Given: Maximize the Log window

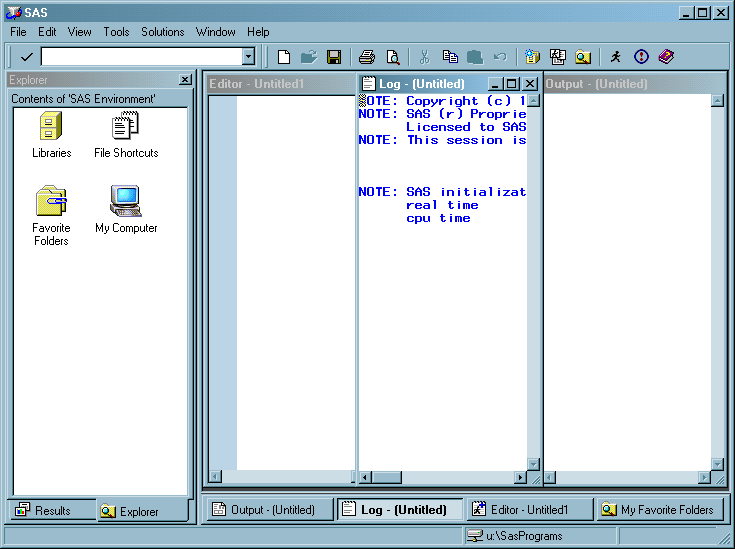Looking at the screenshot, I should [512, 84].
